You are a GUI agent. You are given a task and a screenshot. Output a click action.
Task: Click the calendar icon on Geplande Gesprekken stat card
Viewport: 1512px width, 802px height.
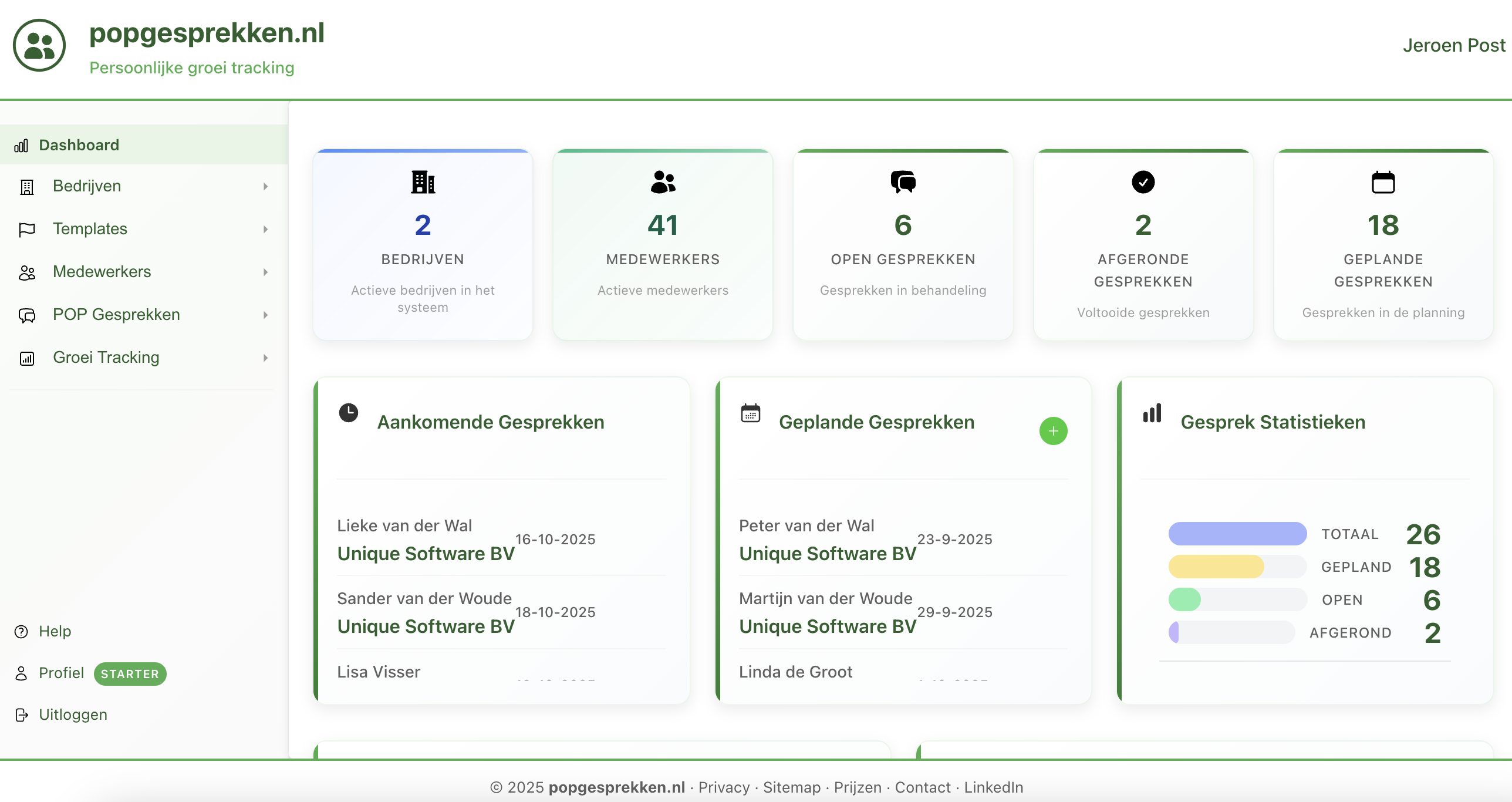(1383, 182)
